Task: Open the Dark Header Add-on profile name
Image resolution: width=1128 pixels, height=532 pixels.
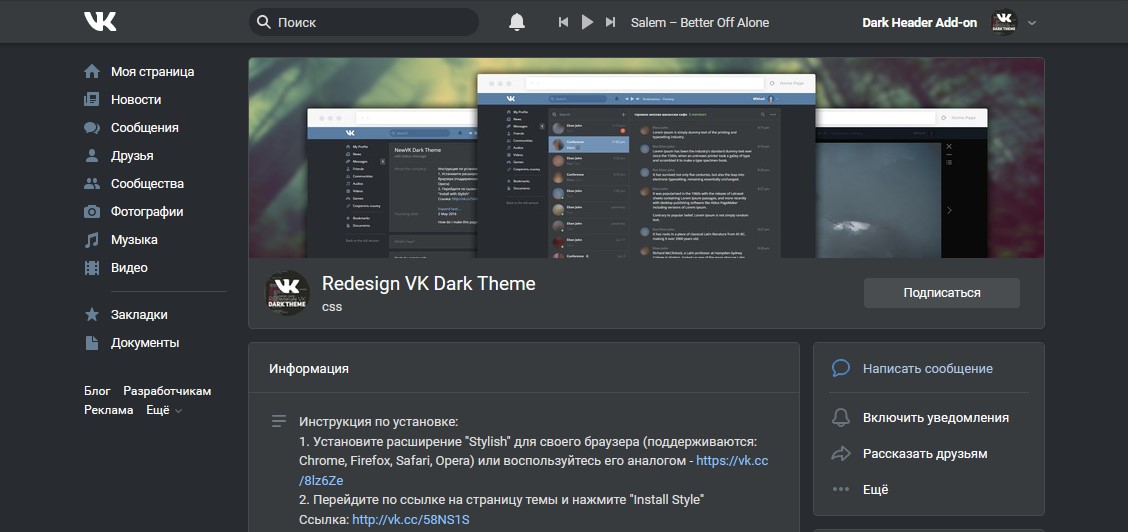Action: (919, 22)
